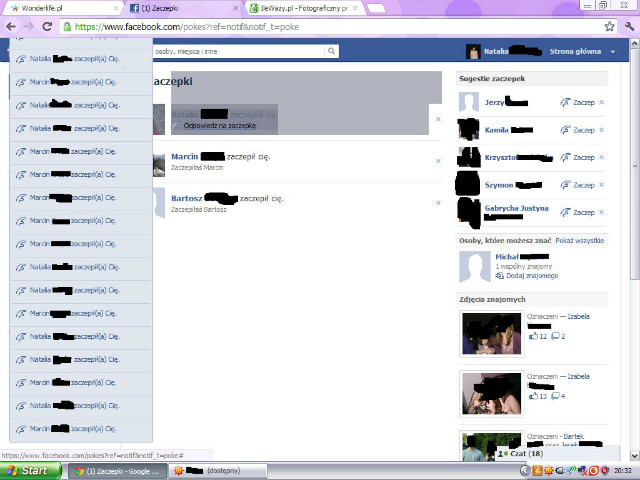Viewport: 640px width, 480px height.
Task: Open Kamila's name in poke suggestions
Action: point(496,130)
